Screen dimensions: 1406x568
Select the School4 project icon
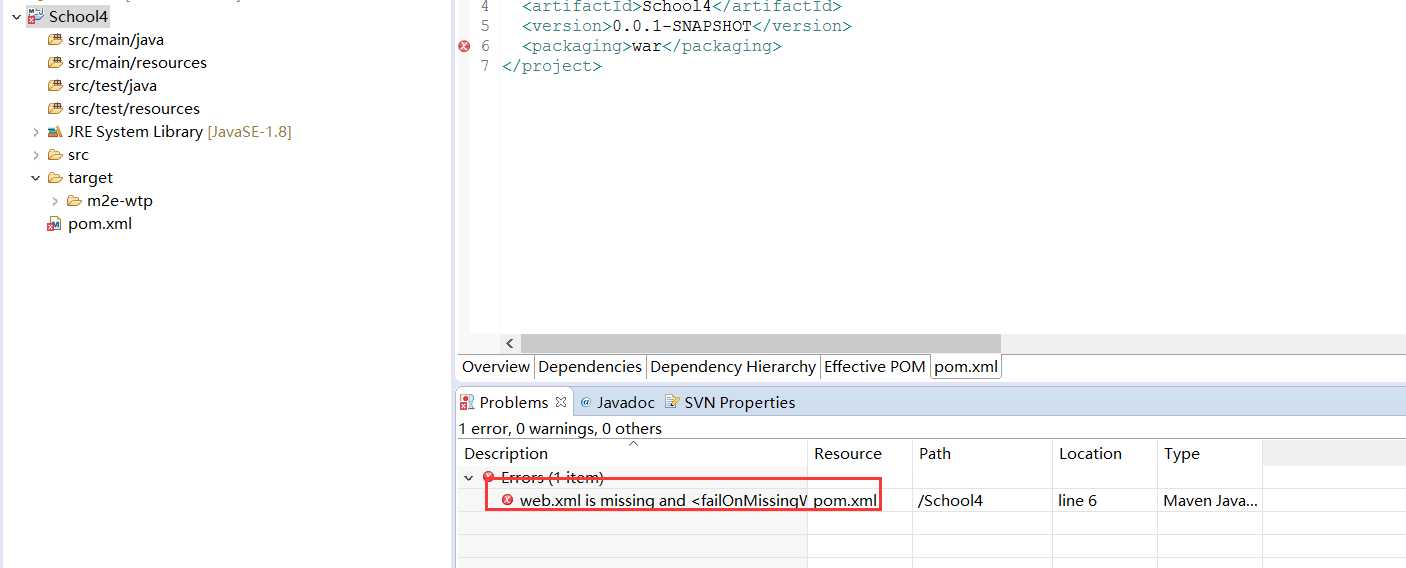tap(36, 17)
